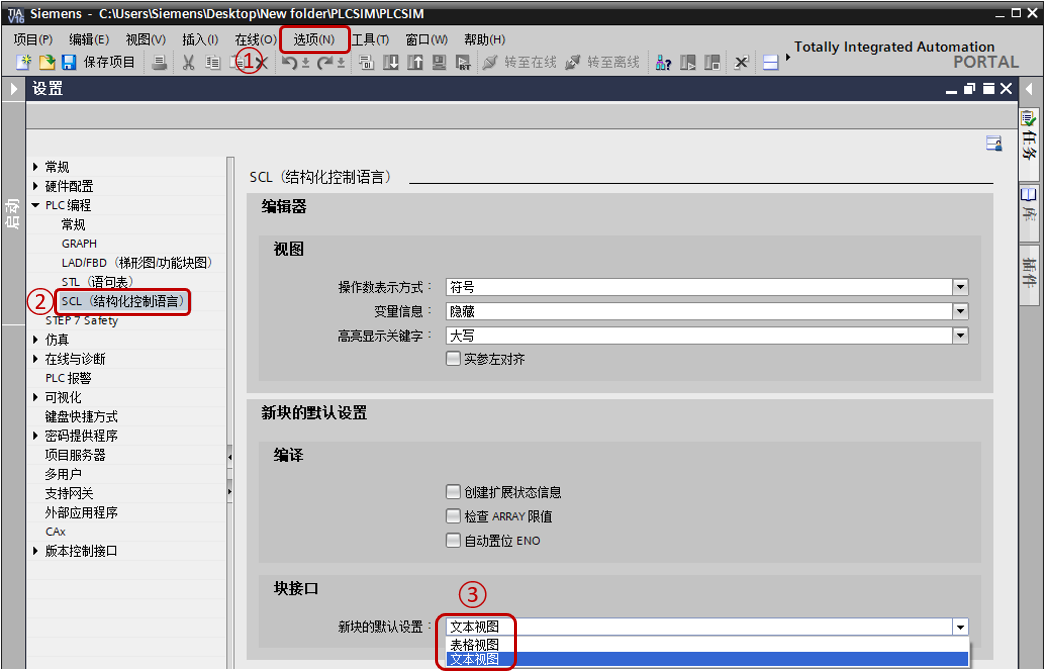Redo the last undone action

(x=324, y=63)
